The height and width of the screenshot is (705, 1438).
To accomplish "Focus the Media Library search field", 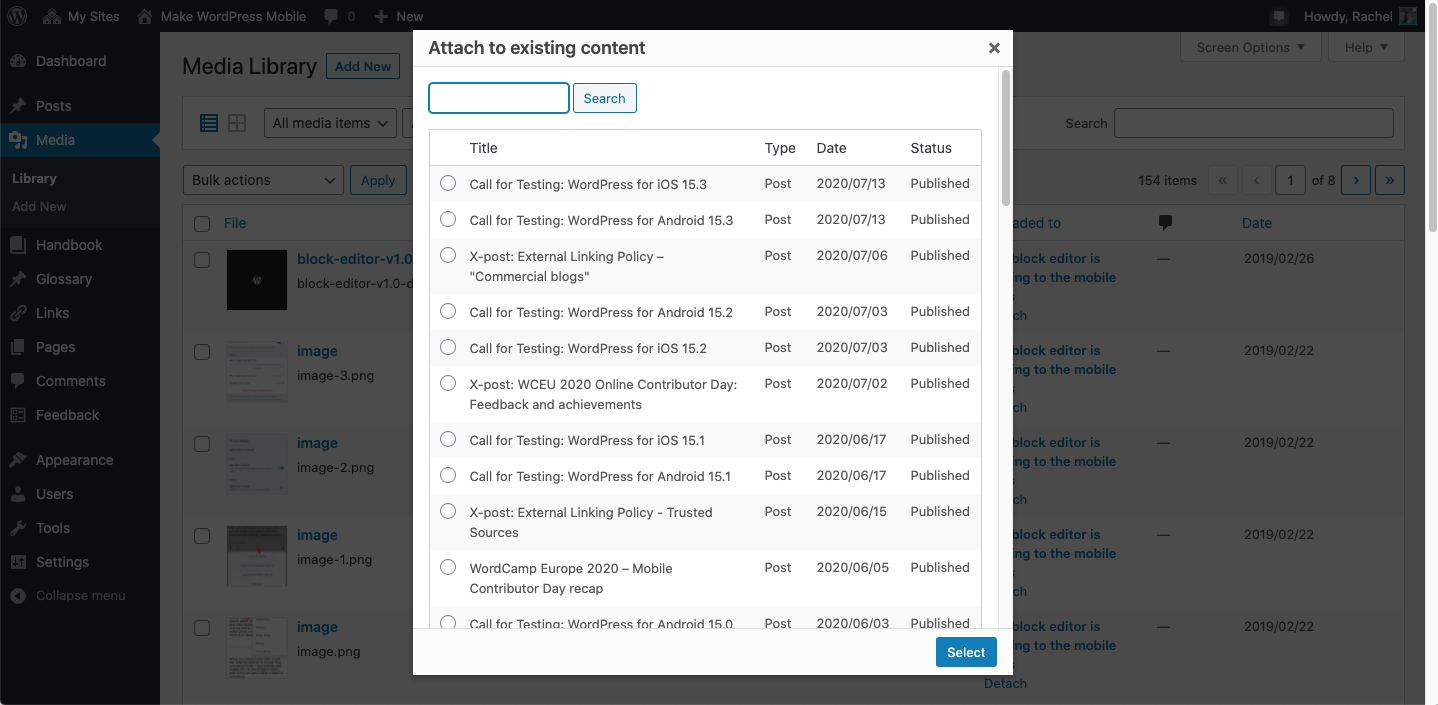I will (1254, 123).
